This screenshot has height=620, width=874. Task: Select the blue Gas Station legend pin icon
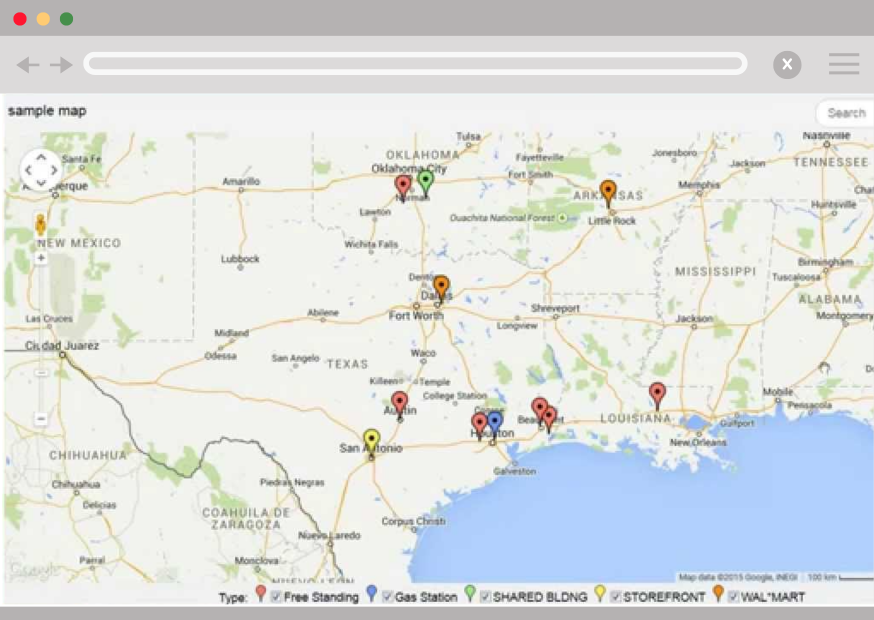[370, 594]
